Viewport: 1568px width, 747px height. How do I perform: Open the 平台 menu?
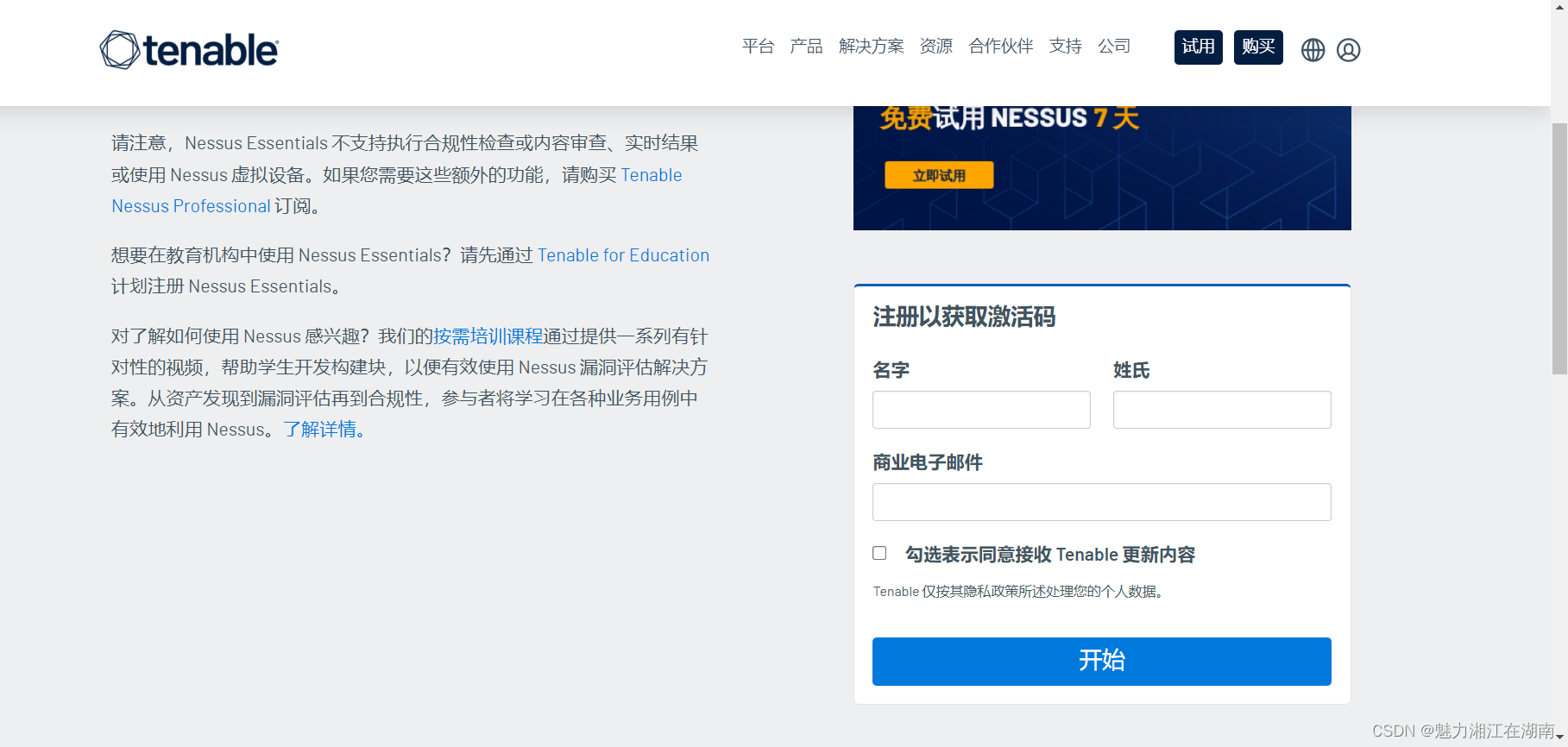pyautogui.click(x=758, y=47)
